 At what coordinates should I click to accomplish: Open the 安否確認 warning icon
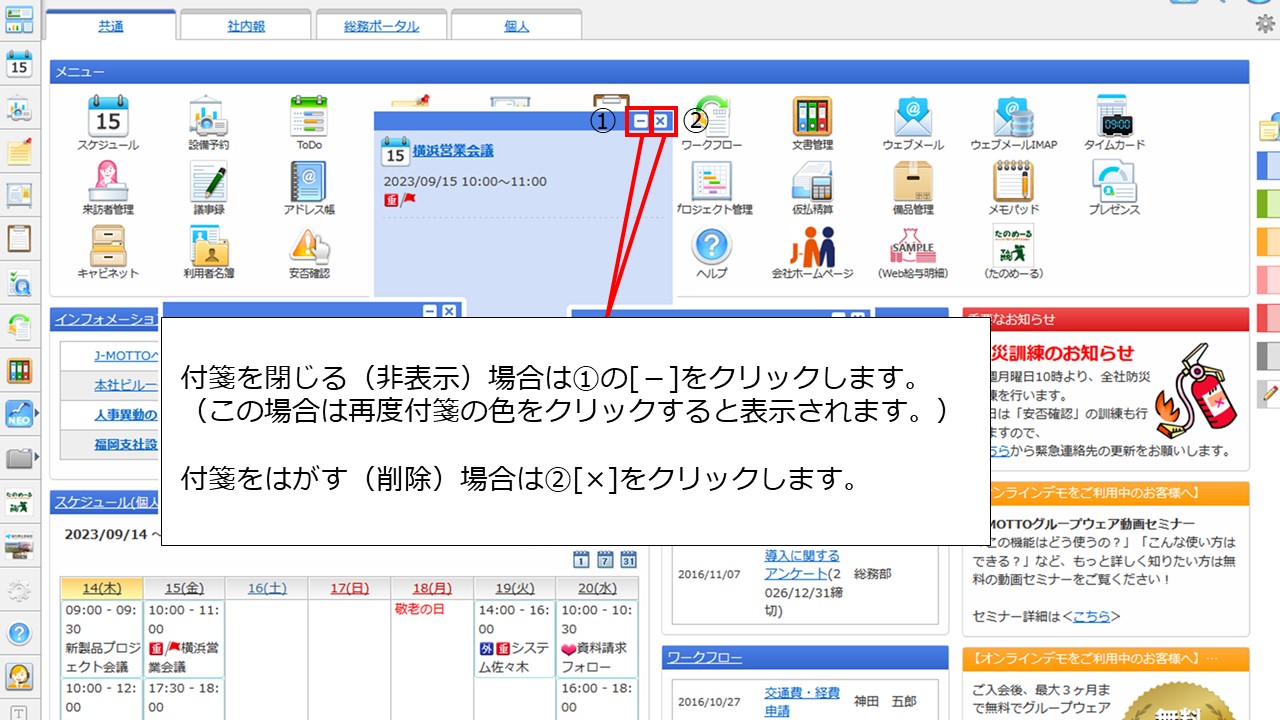(308, 246)
